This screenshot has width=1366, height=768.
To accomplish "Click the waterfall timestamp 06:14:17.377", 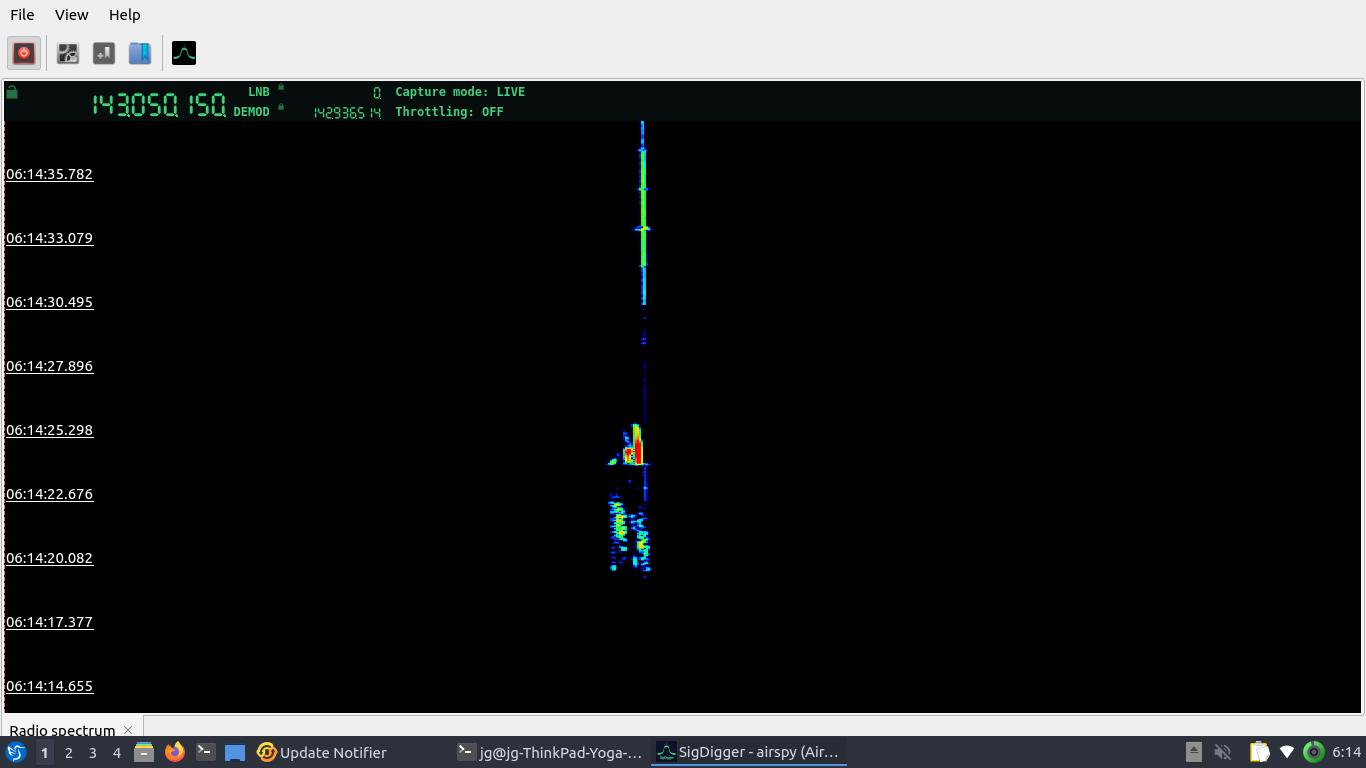I will coord(49,622).
